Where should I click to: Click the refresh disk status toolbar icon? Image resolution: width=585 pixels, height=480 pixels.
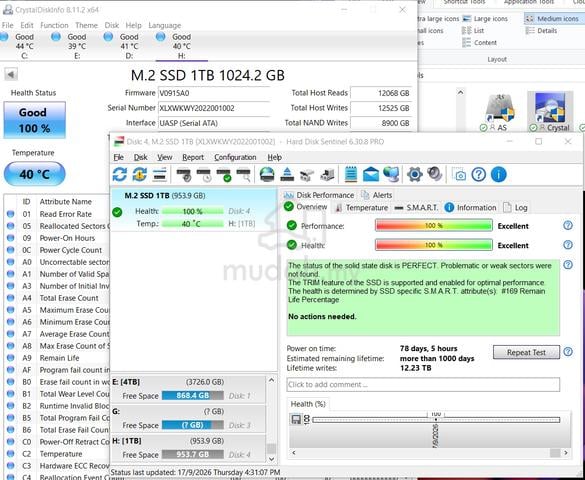(120, 174)
